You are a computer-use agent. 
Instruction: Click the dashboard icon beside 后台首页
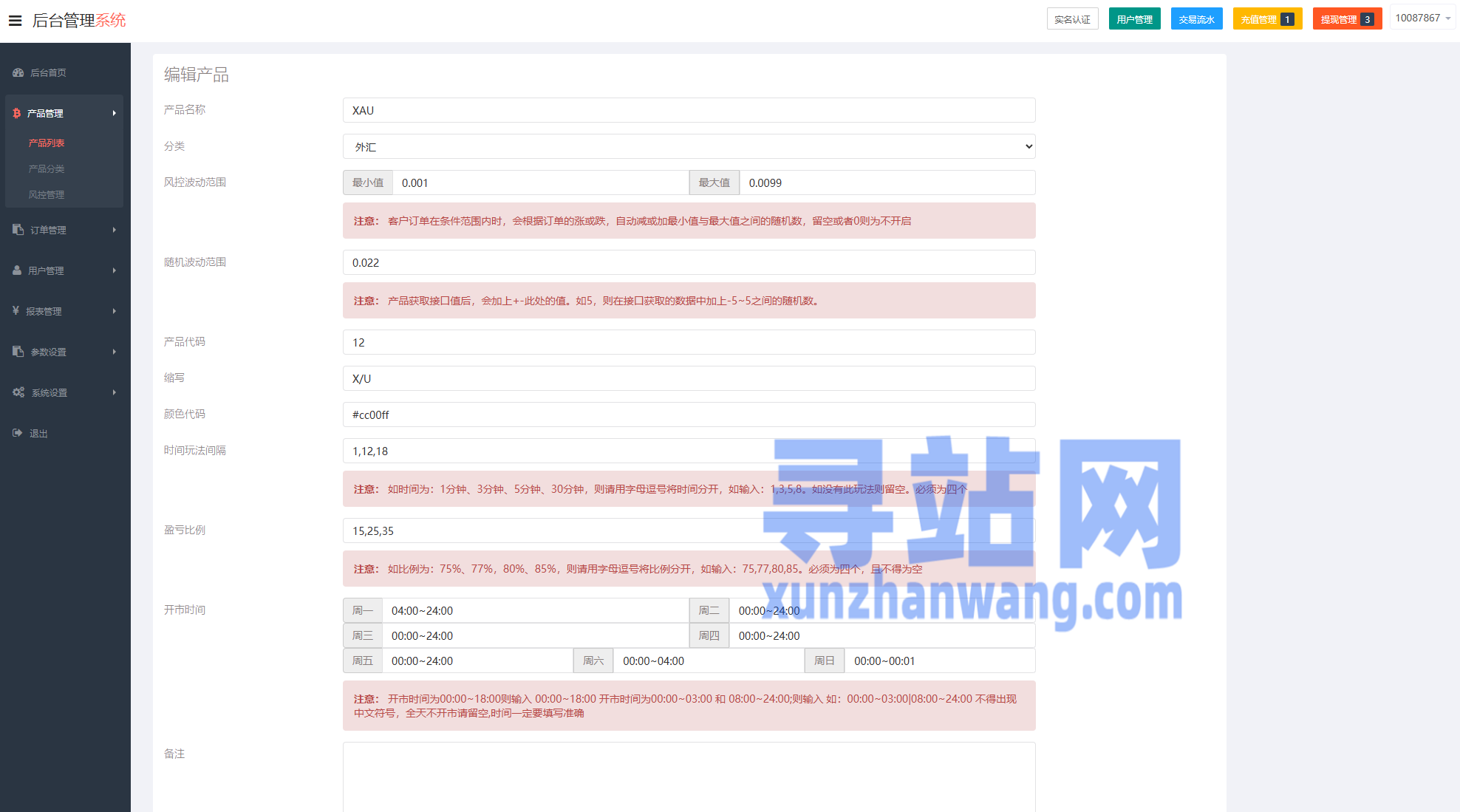[x=18, y=72]
